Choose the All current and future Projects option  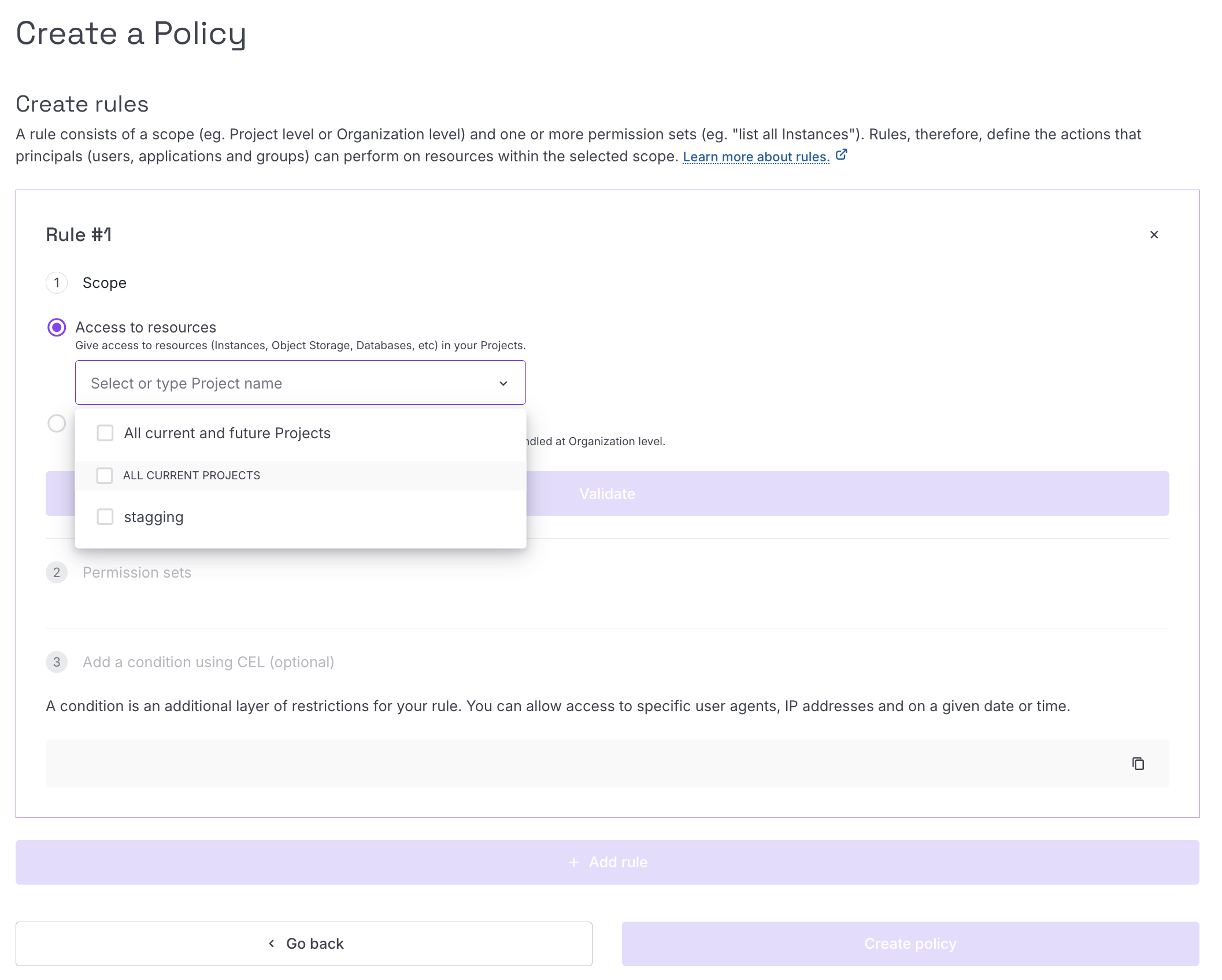[x=301, y=433]
